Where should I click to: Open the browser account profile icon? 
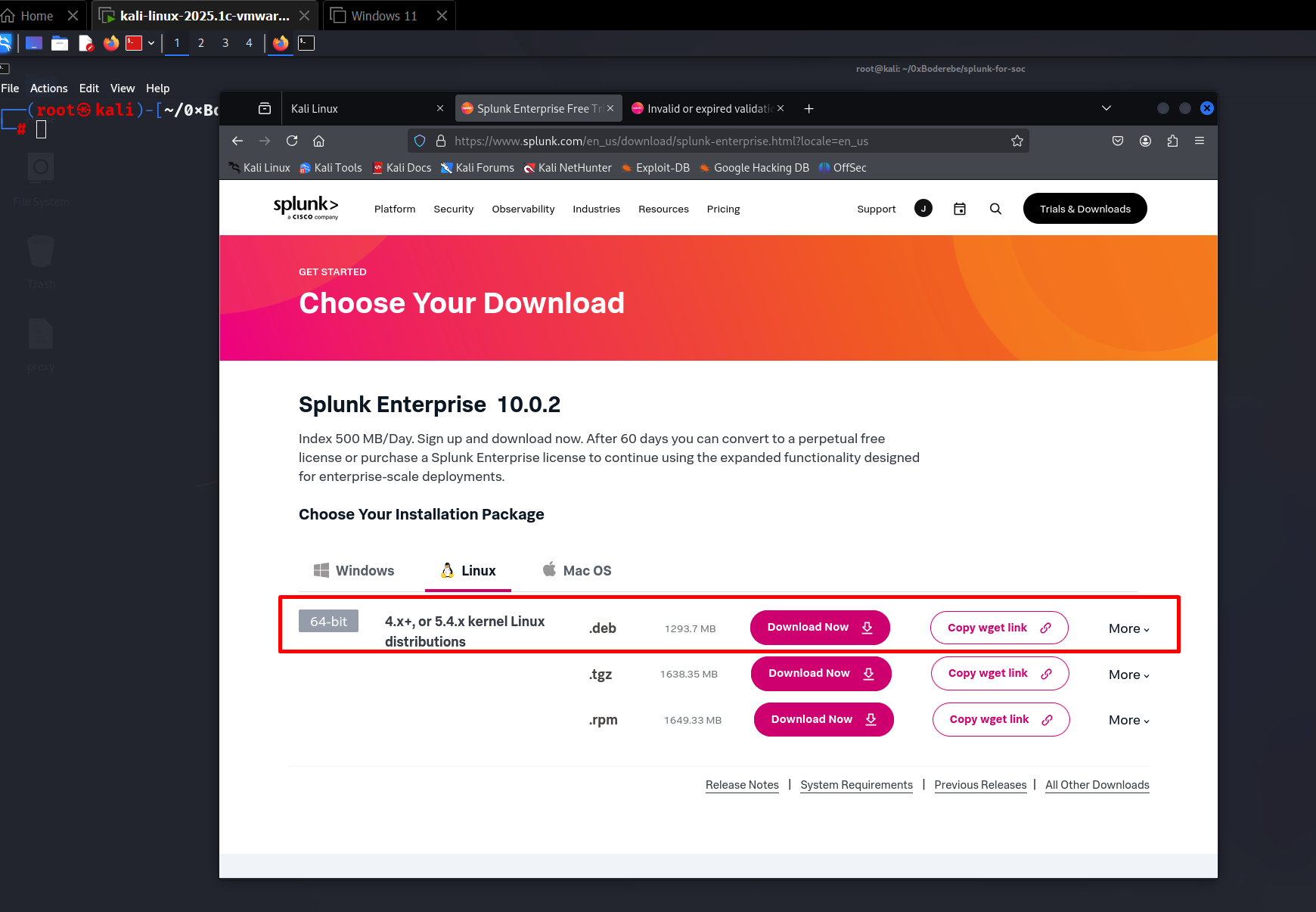click(x=1145, y=141)
